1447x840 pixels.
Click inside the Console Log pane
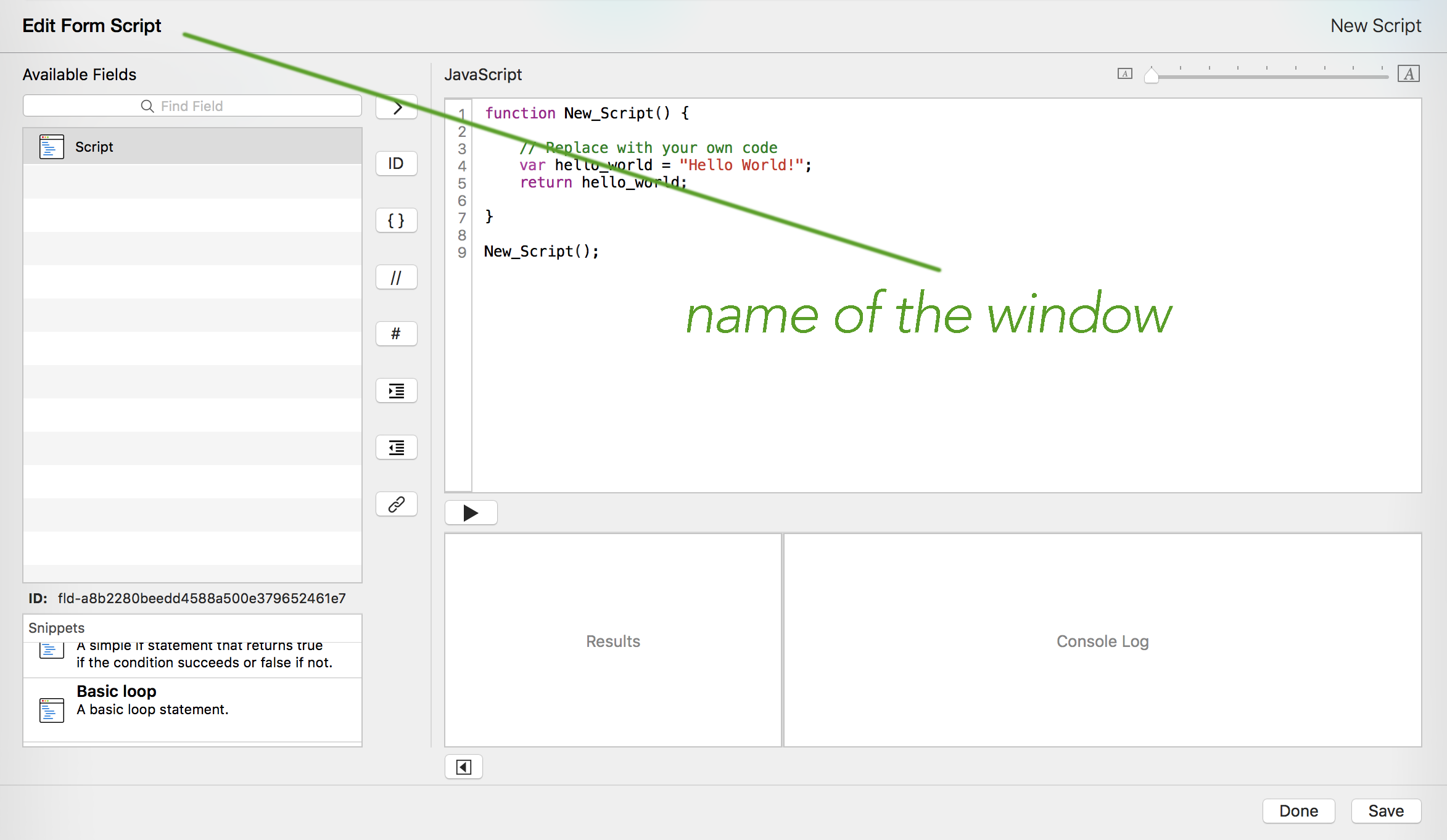1102,641
